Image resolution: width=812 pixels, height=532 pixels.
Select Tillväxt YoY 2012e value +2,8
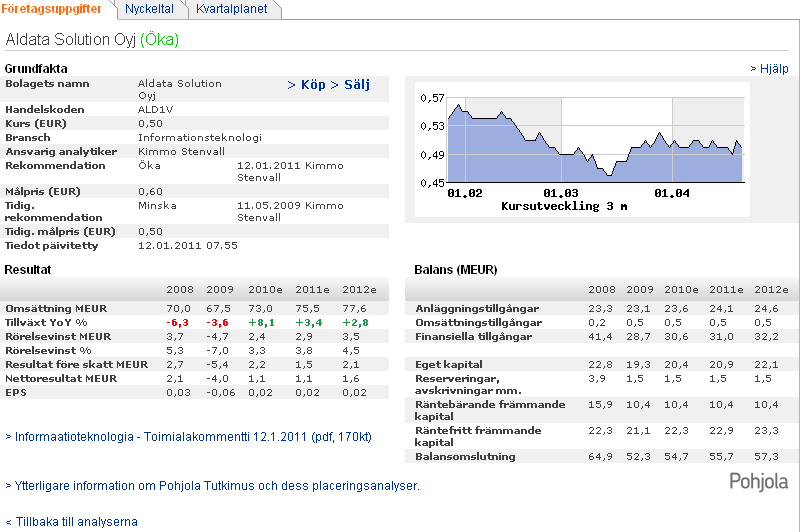355,322
